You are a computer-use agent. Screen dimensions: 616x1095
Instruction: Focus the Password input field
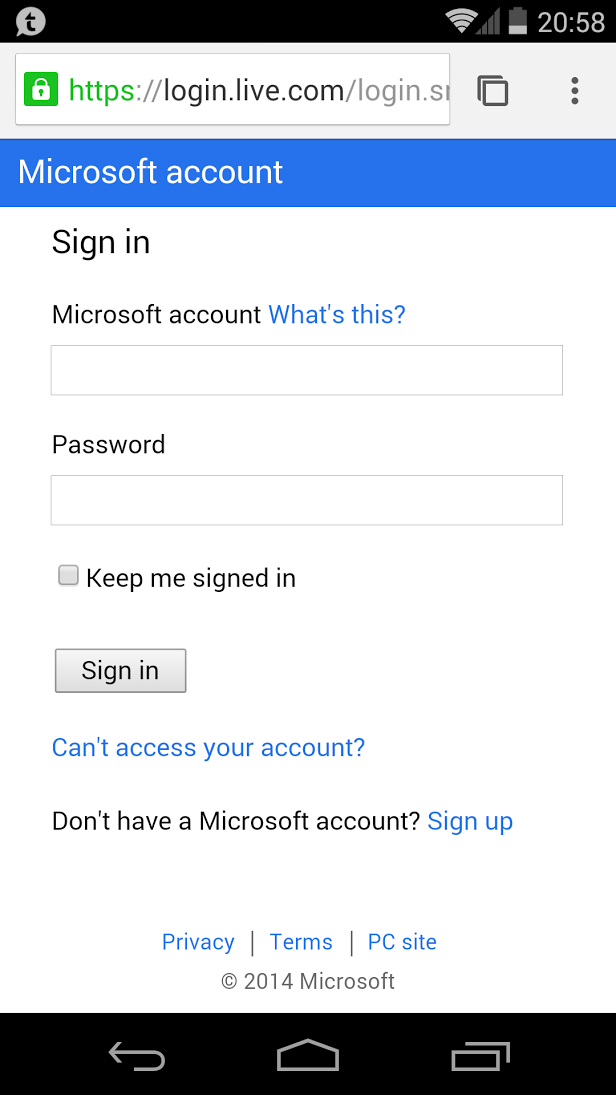point(306,500)
